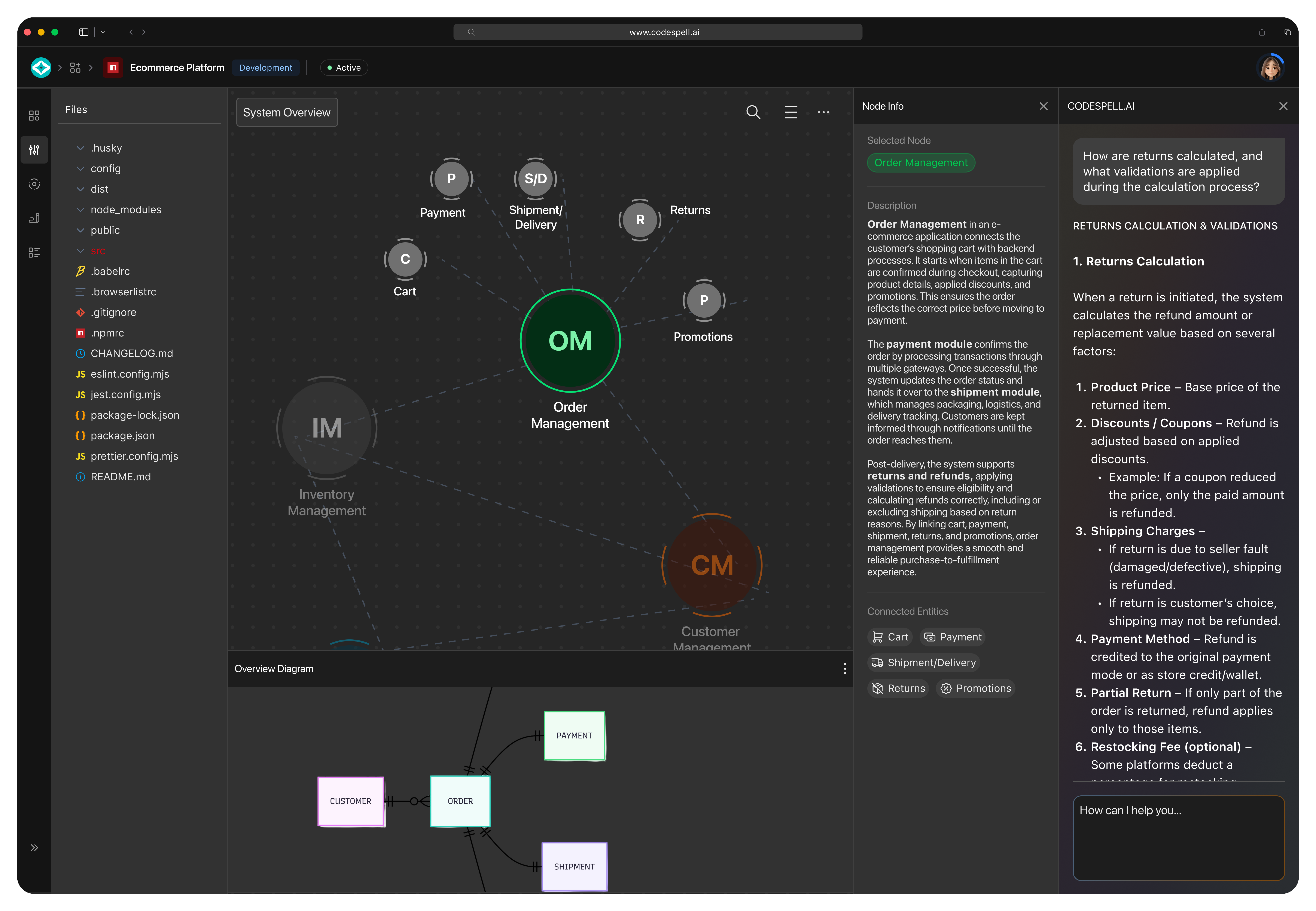The height and width of the screenshot is (911, 1316).
Task: Click the Shipment/Delivery connected entity chip
Action: coord(923,663)
